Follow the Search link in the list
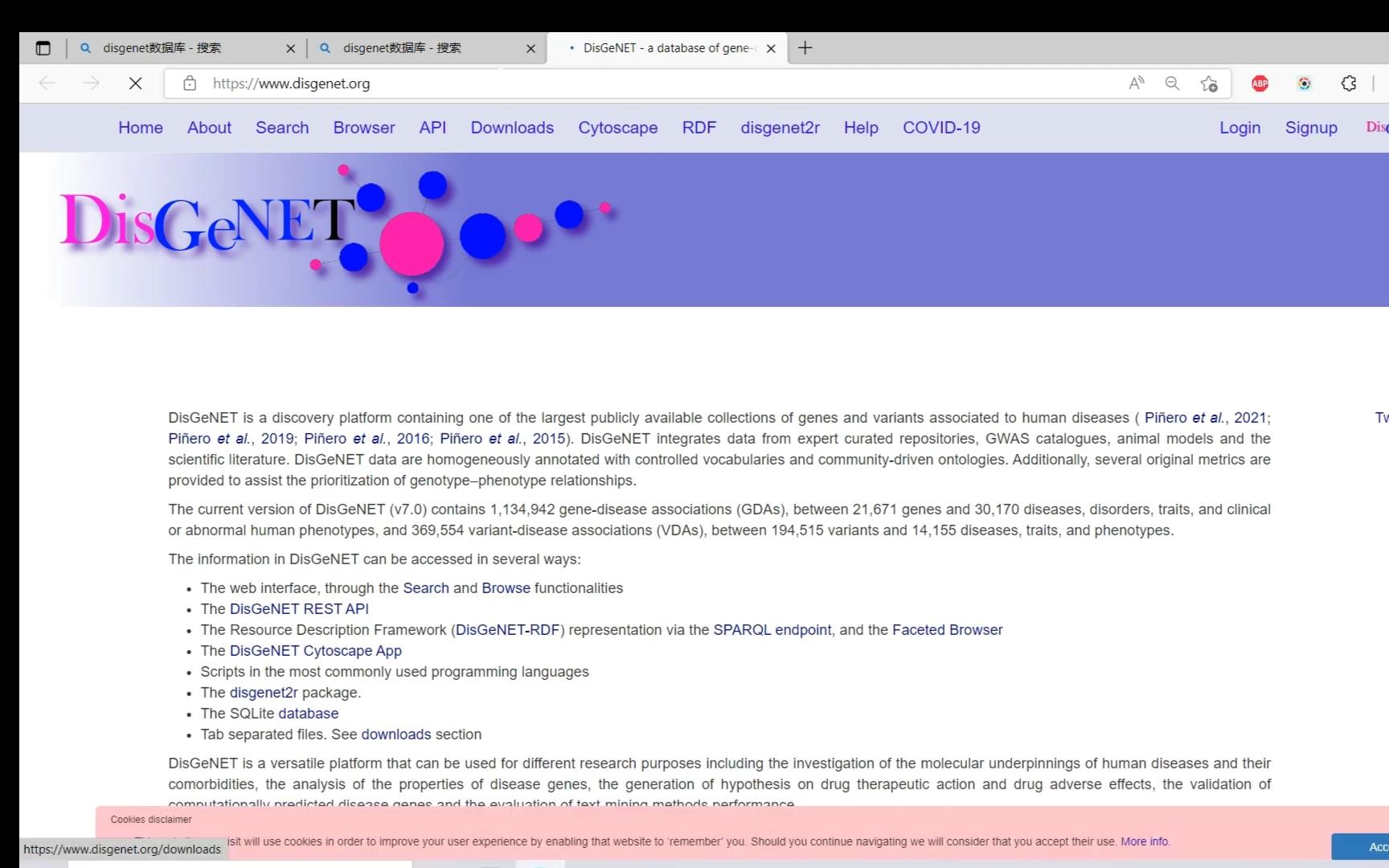 [x=426, y=588]
